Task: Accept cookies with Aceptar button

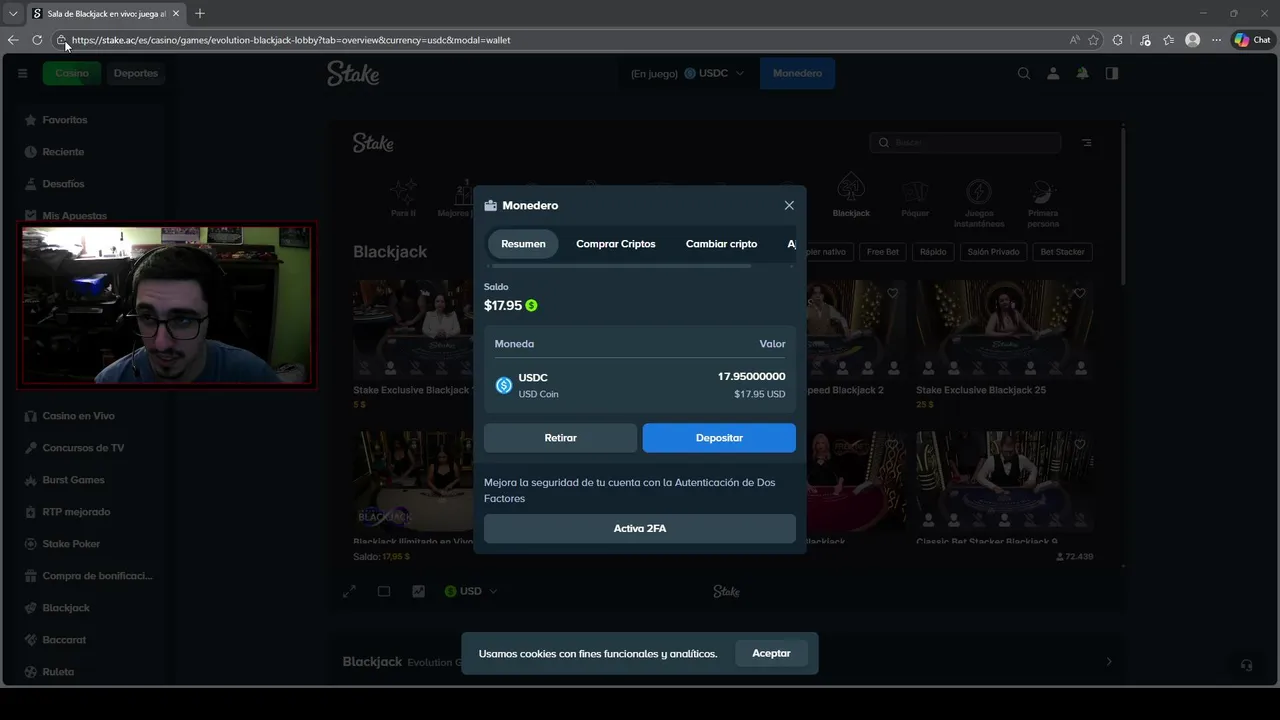Action: click(x=771, y=653)
